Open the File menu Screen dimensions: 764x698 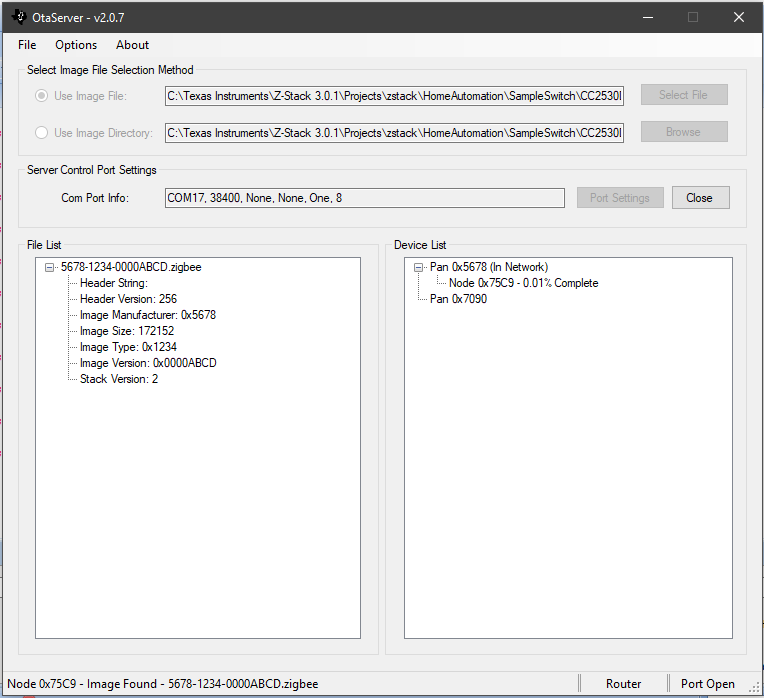pos(27,45)
